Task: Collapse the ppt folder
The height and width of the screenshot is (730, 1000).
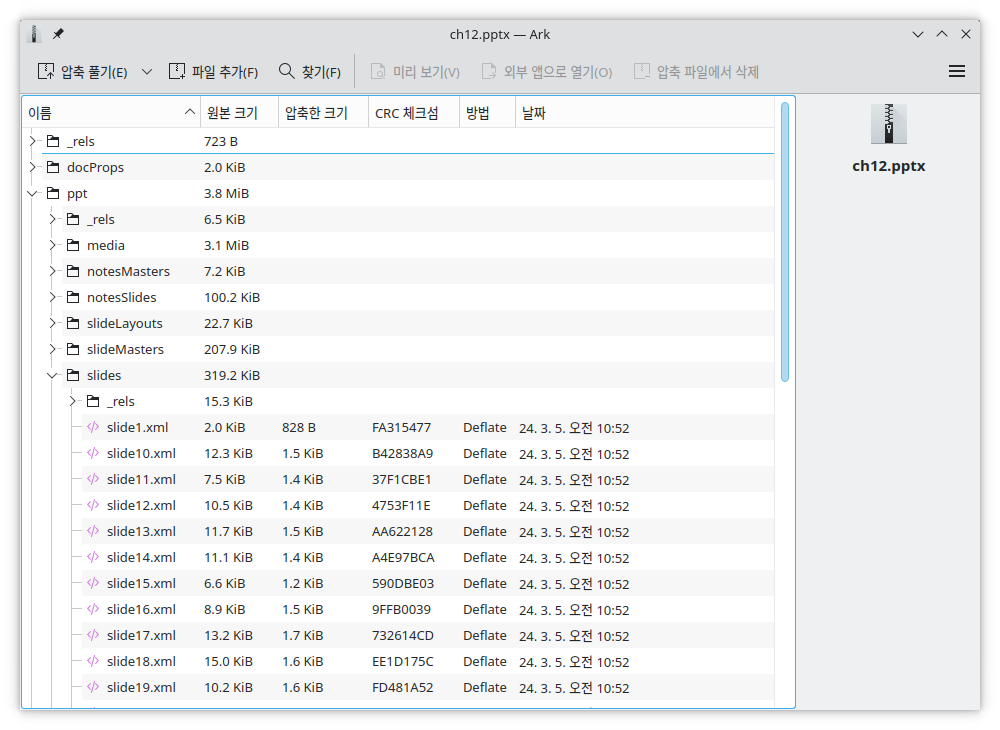Action: pos(33,194)
